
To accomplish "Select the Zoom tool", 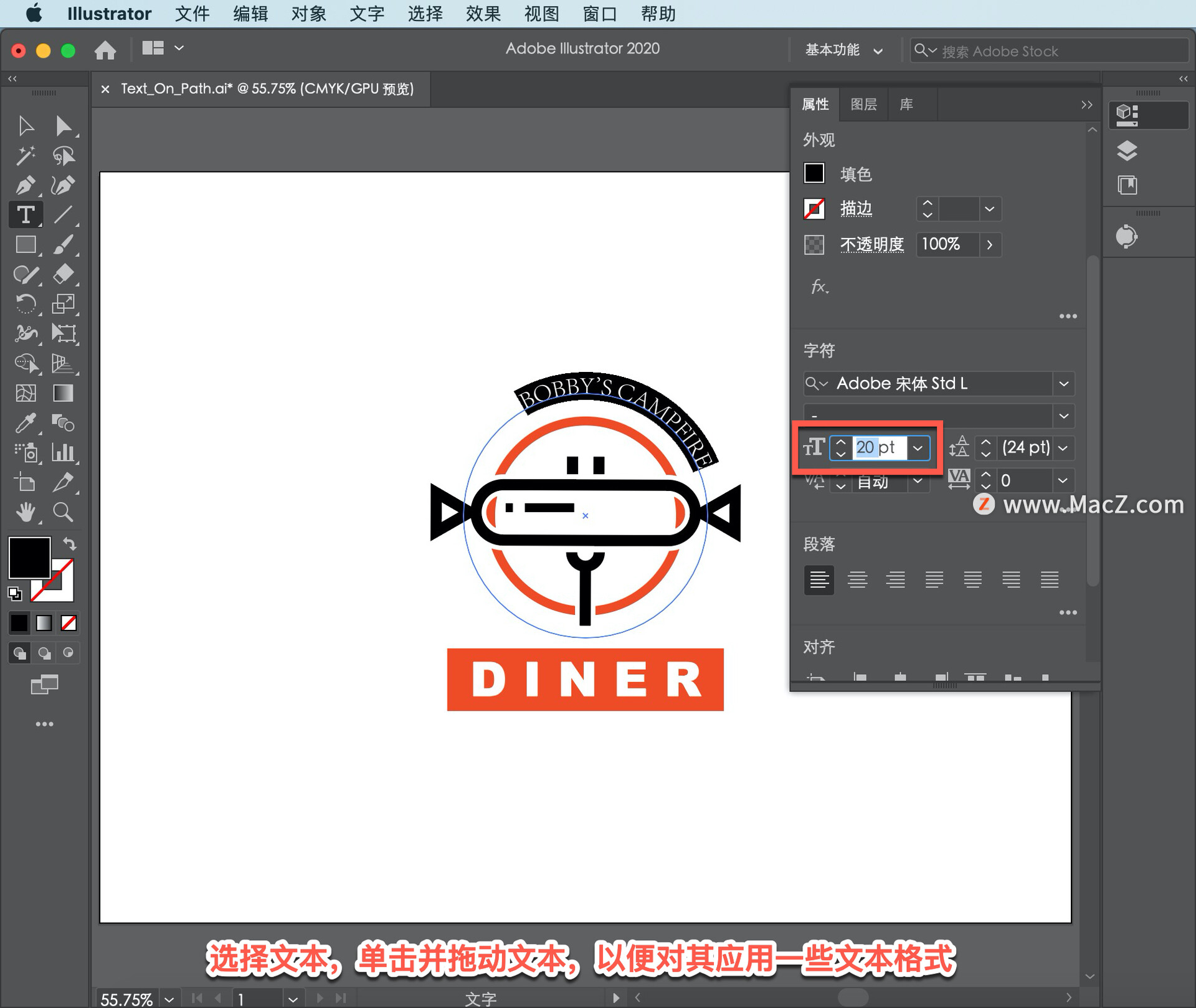I will click(63, 512).
